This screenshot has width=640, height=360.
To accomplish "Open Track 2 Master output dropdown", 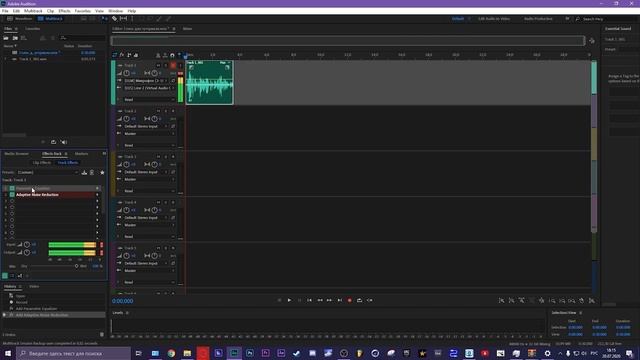I will tap(149, 134).
